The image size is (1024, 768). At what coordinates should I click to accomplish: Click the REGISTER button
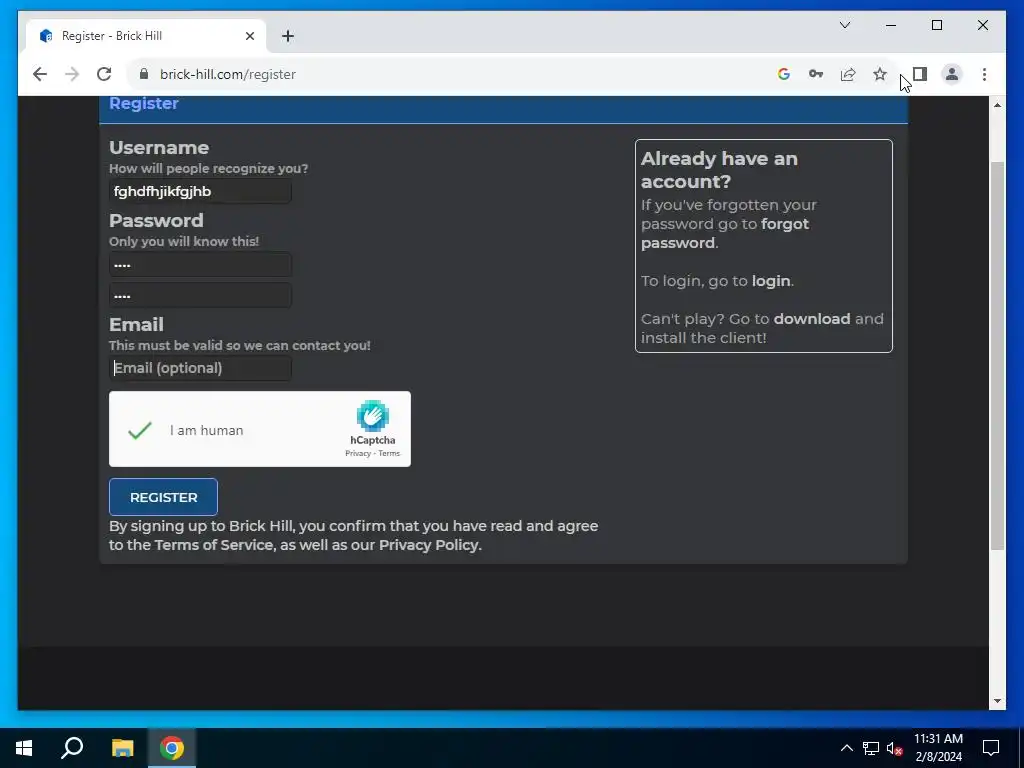click(x=163, y=497)
